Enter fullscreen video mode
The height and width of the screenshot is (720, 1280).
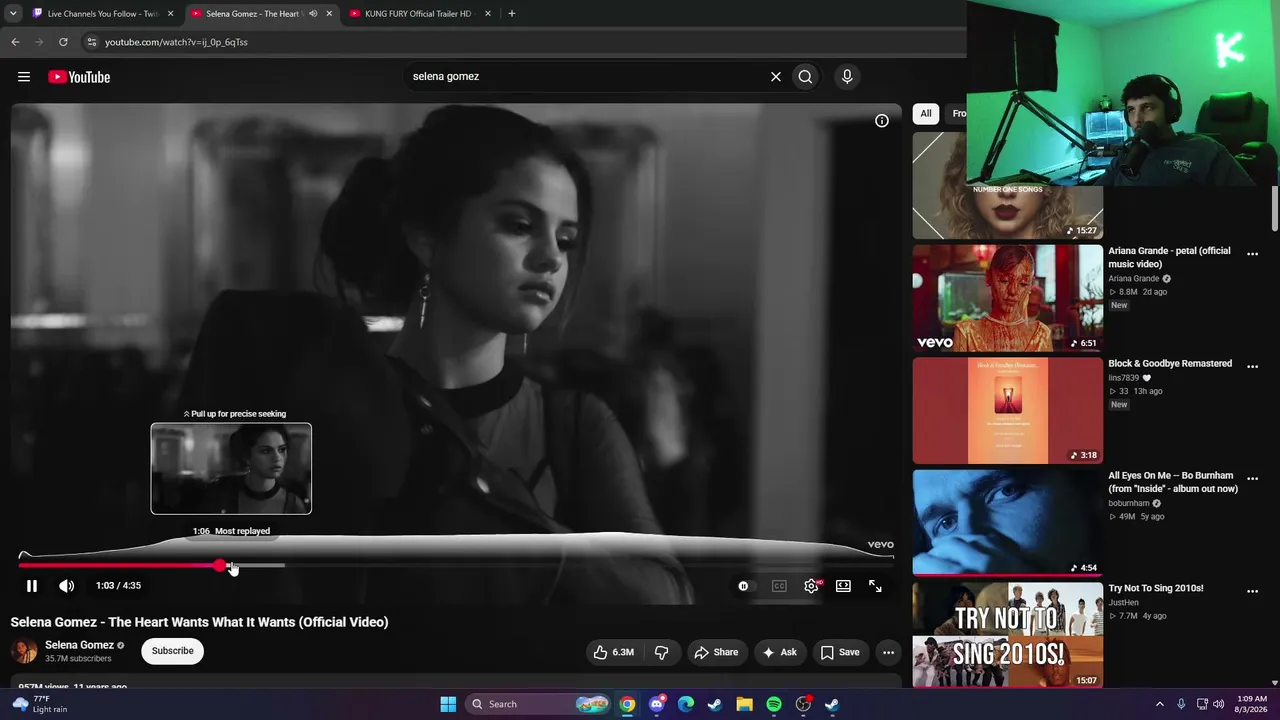tap(875, 586)
